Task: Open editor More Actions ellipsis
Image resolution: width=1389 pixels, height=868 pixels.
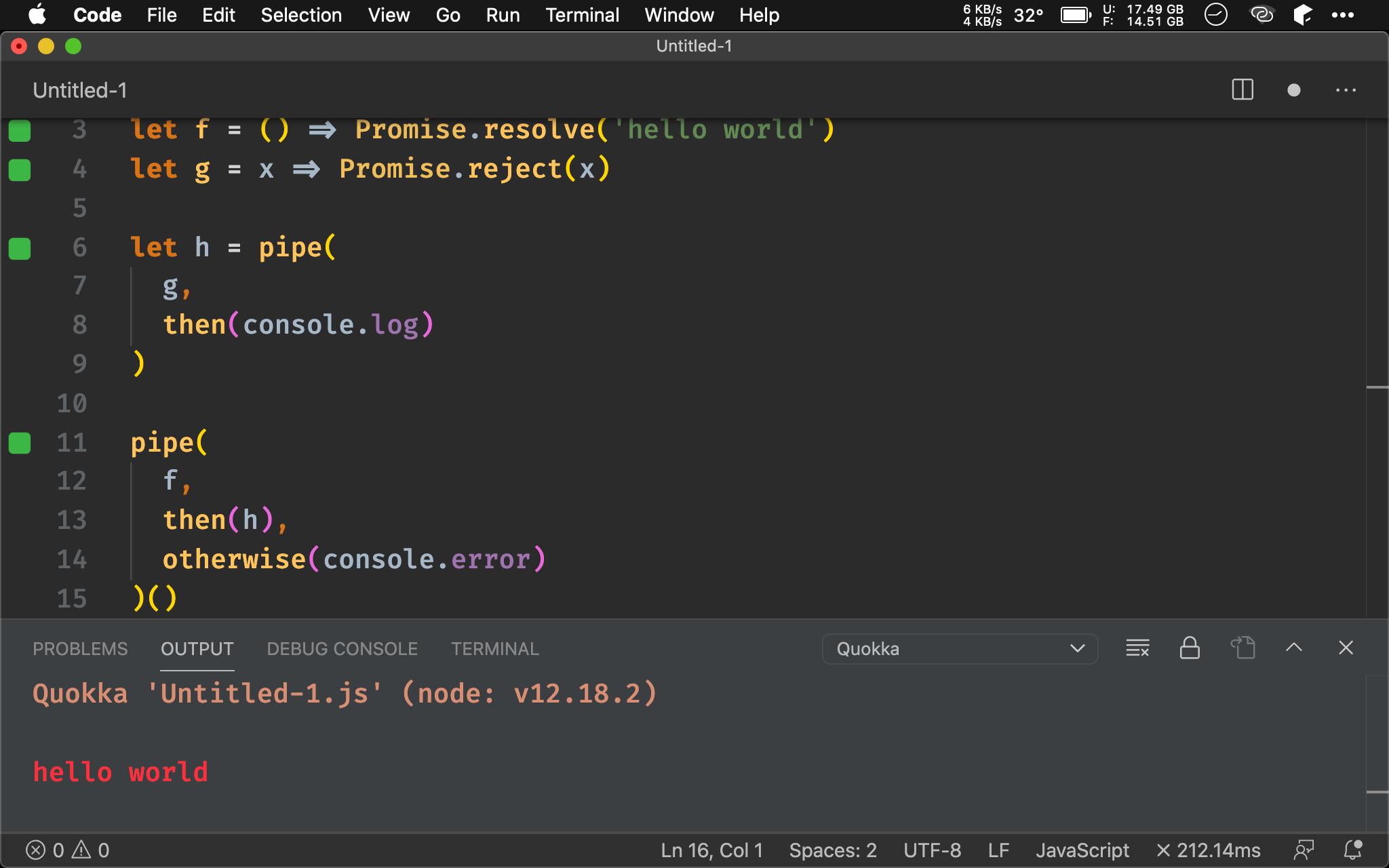Action: point(1346,90)
